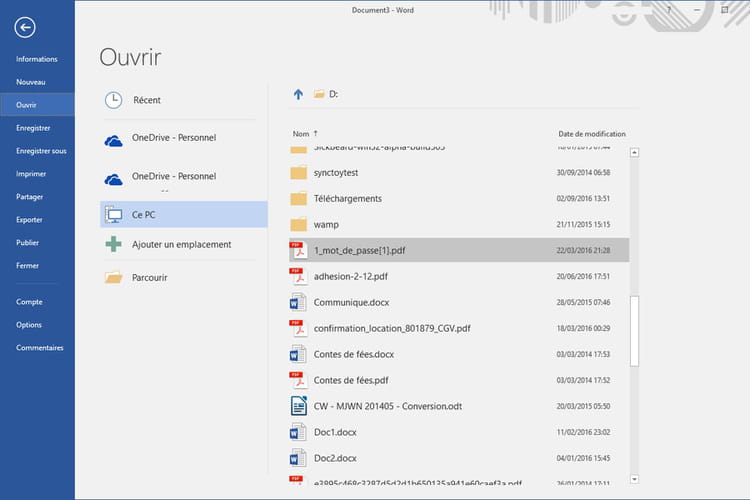Click the PDF icon of 1_mot_de_passe[1].pdf
This screenshot has width=750, height=500.
click(298, 250)
